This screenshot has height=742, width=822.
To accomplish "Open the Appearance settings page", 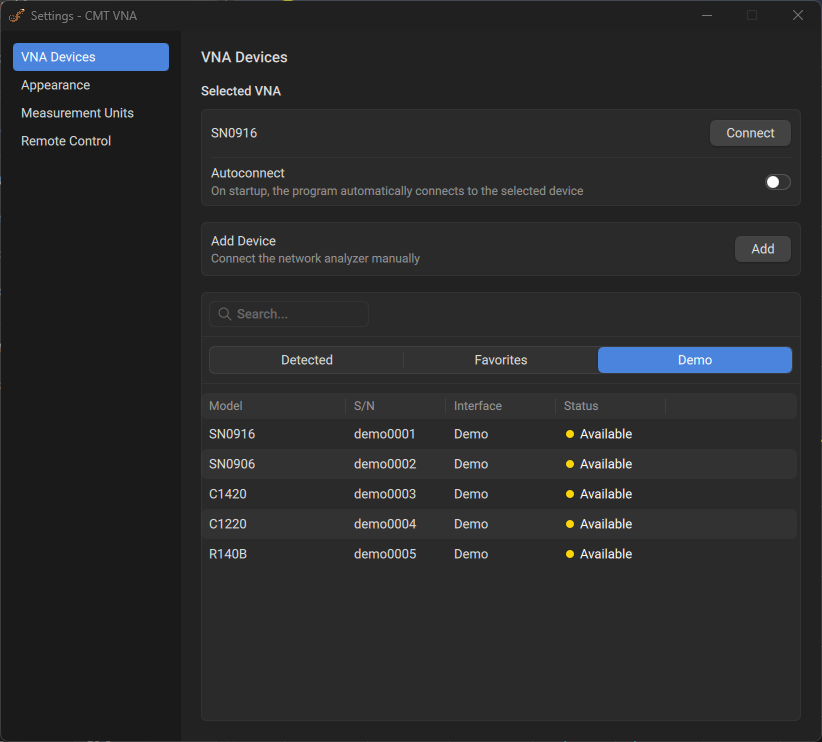I will click(56, 85).
